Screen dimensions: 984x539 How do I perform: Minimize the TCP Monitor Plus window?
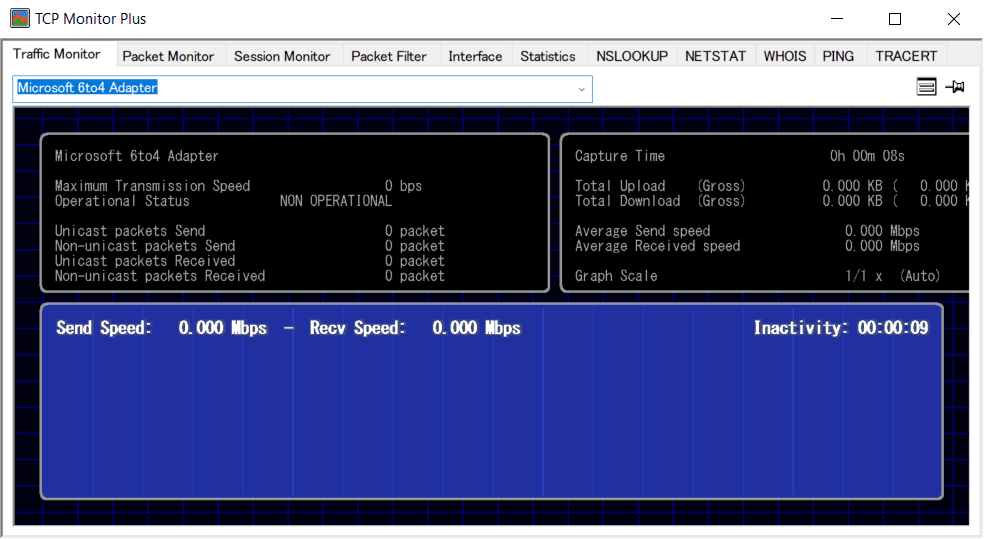tap(837, 19)
